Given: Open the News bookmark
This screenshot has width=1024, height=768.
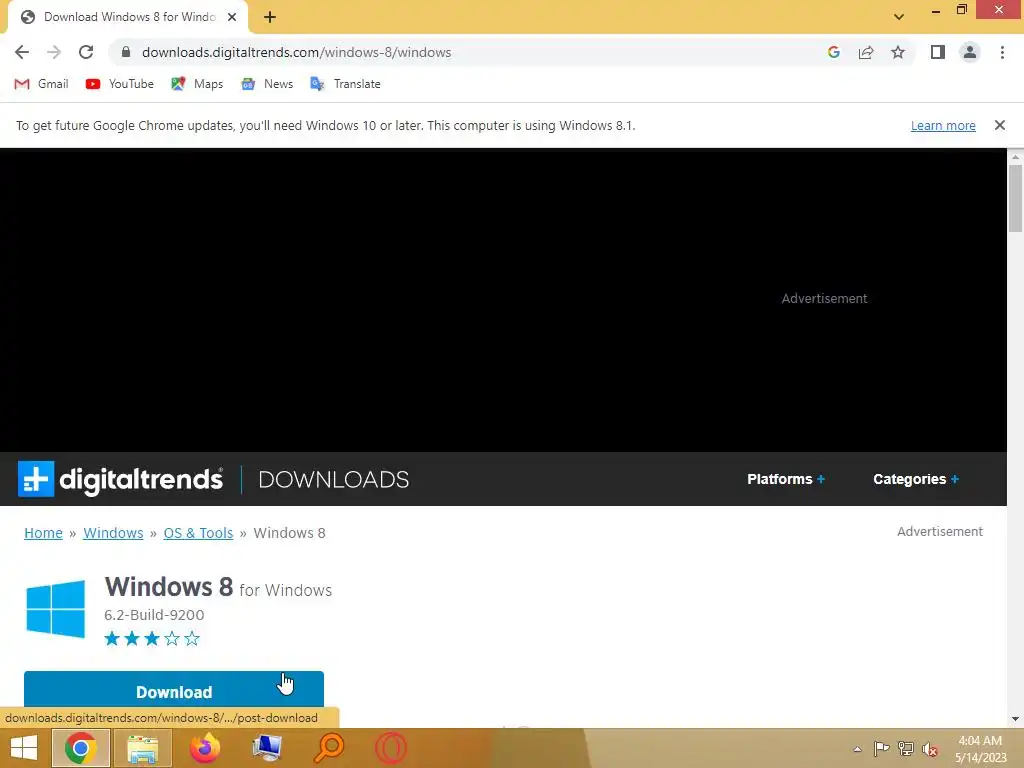Looking at the screenshot, I should (267, 84).
